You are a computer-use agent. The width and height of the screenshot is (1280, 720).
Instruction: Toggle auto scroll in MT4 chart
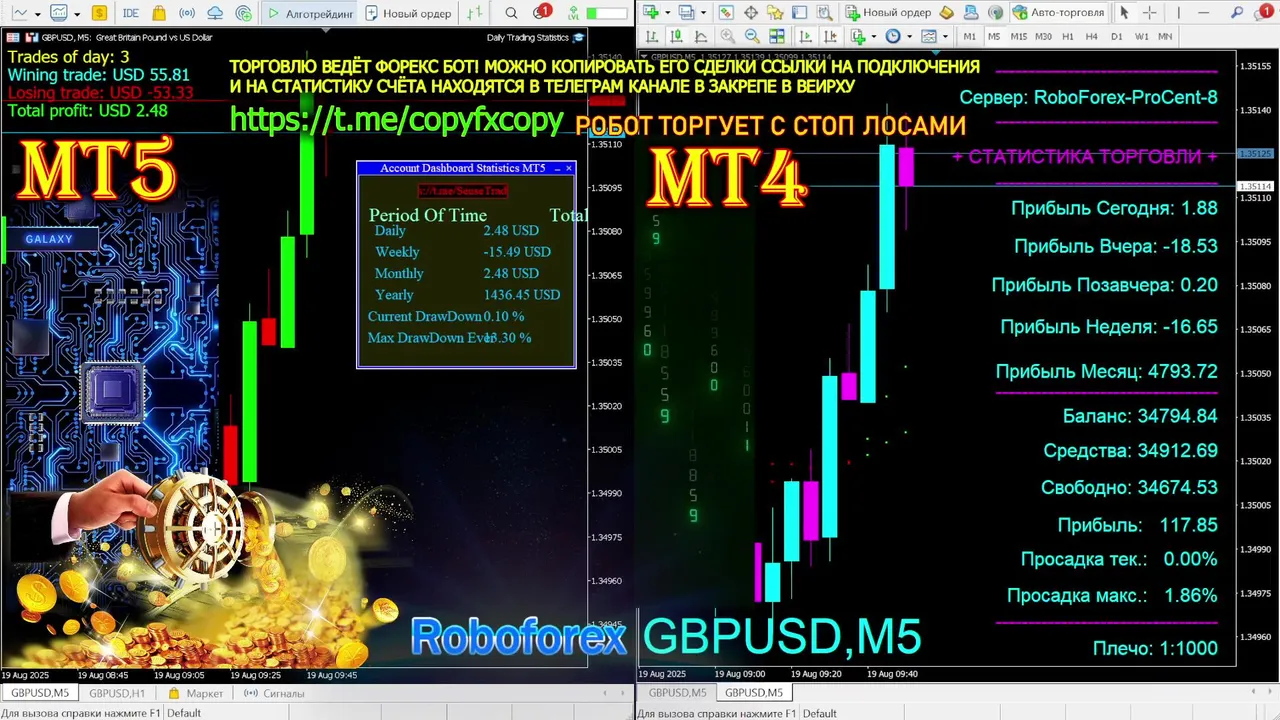pyautogui.click(x=805, y=36)
